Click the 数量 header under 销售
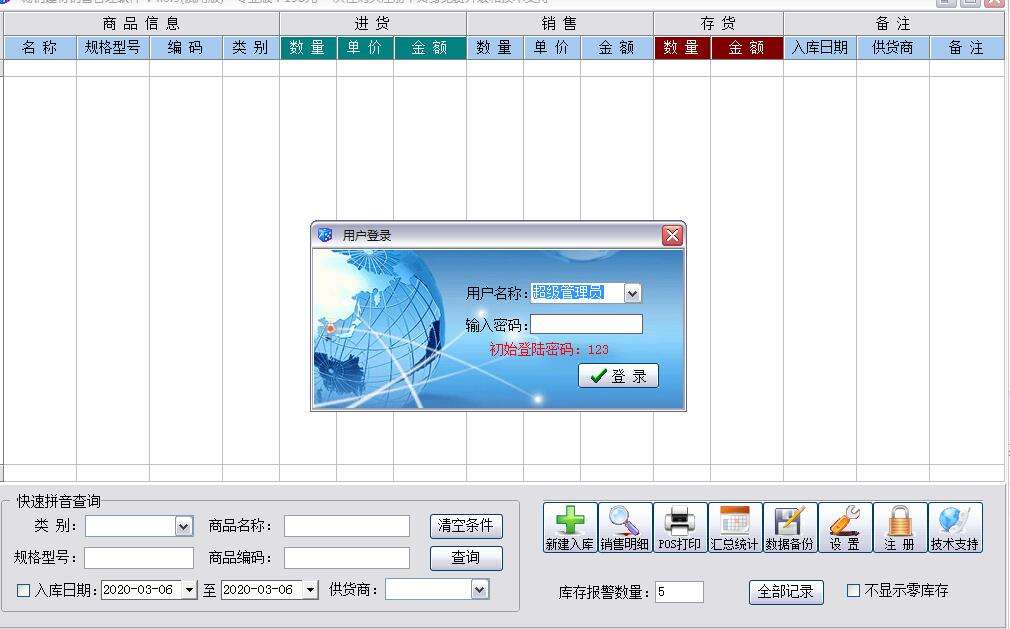 [495, 48]
